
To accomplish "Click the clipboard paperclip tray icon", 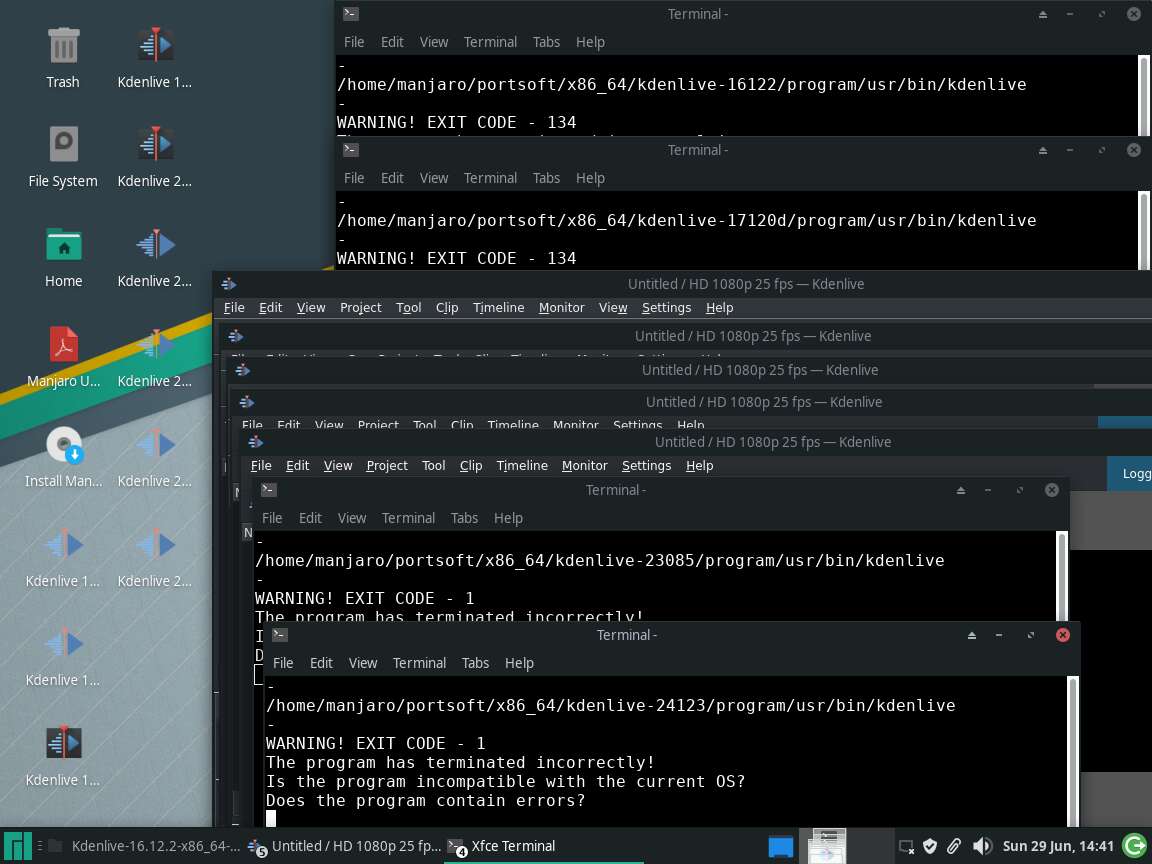I will [x=954, y=846].
